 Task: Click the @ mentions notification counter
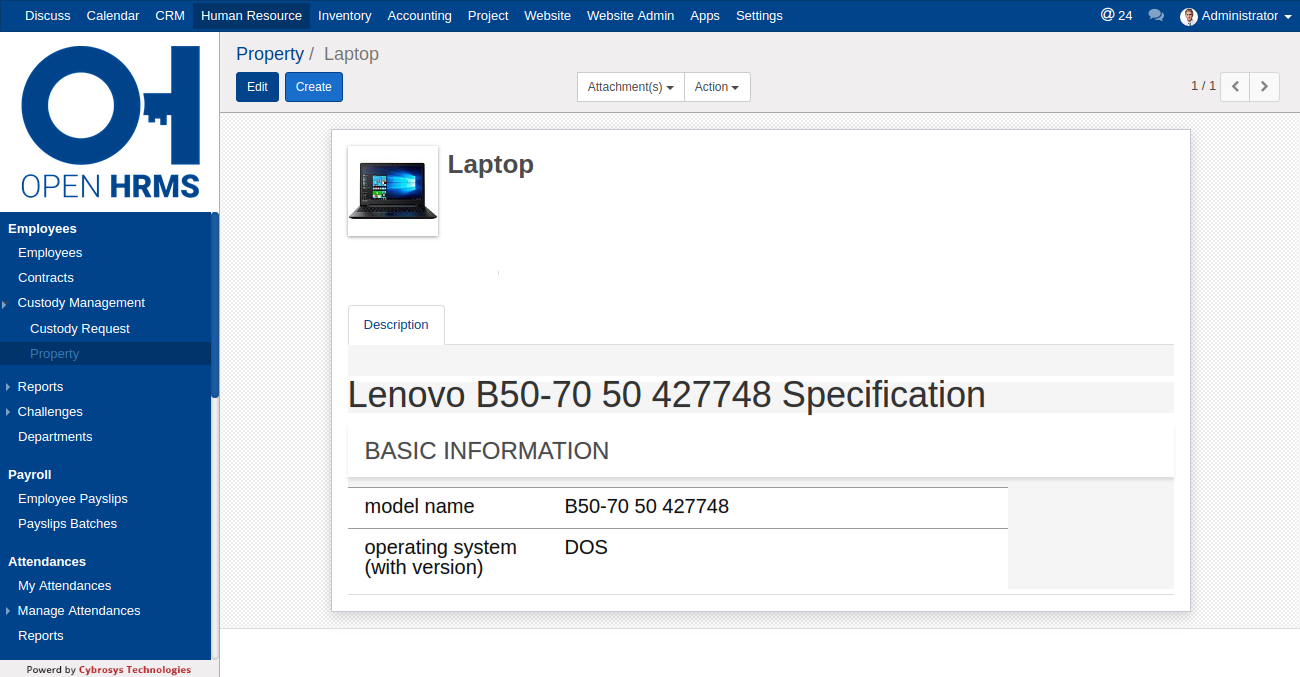(1116, 16)
